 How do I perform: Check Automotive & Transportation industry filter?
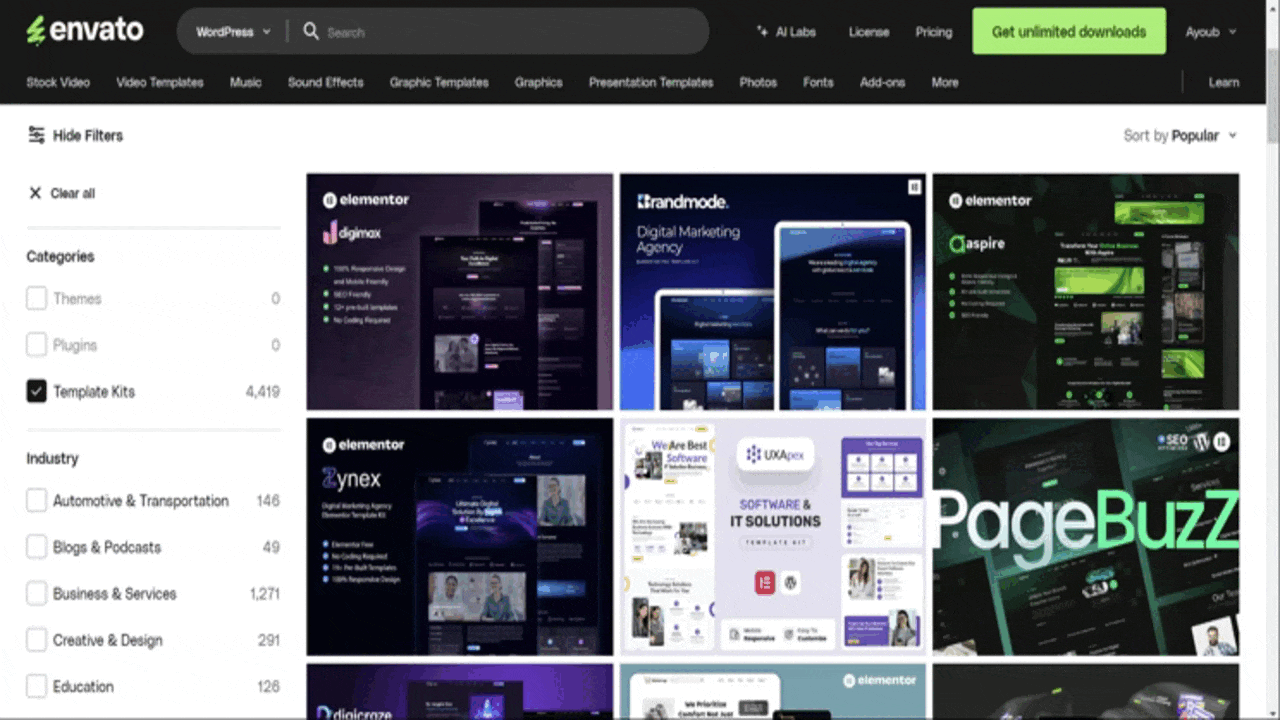[37, 501]
